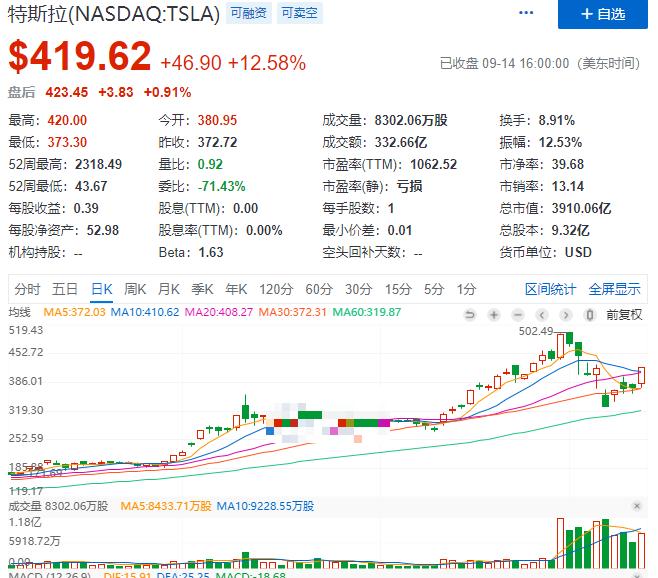Switch chart to 30分 interval

[x=359, y=289]
